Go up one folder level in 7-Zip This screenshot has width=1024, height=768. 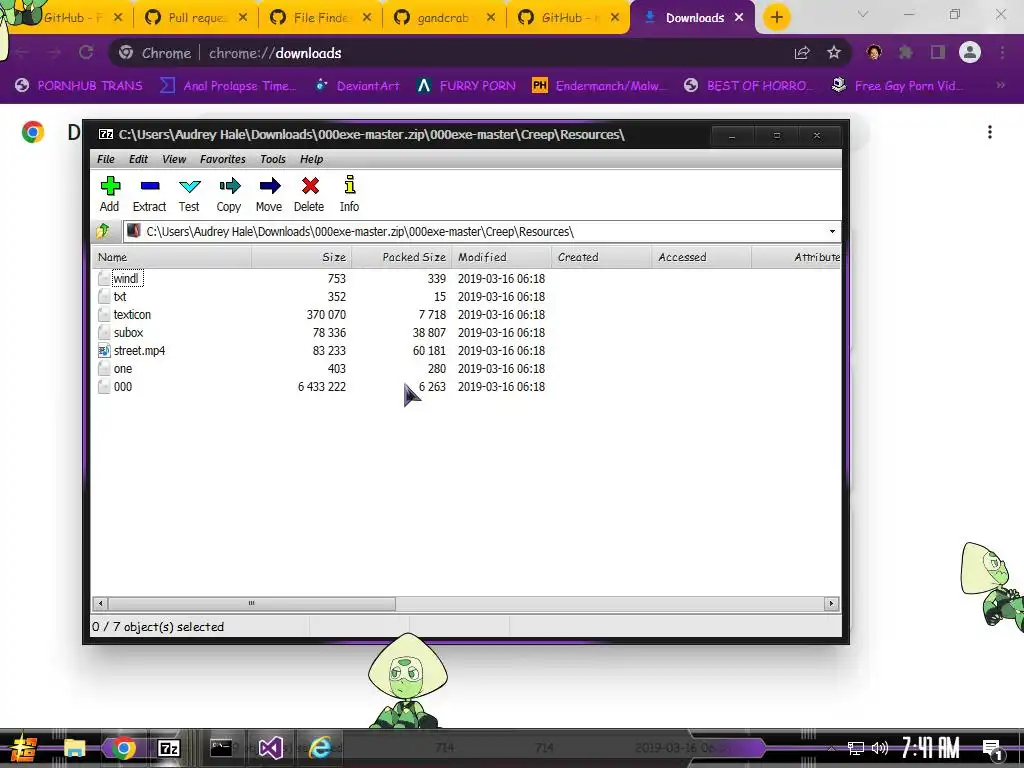coord(103,231)
